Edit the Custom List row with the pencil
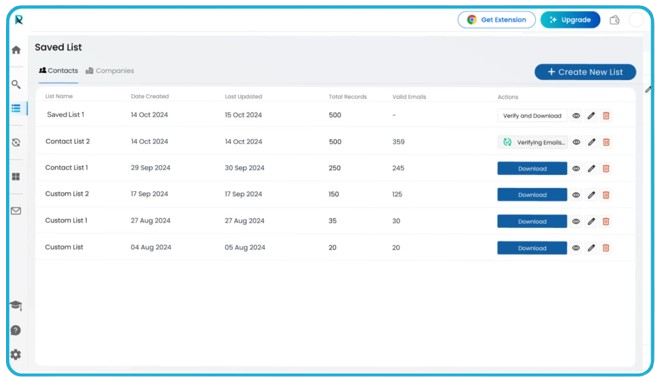This screenshot has height=379, width=659. (591, 248)
